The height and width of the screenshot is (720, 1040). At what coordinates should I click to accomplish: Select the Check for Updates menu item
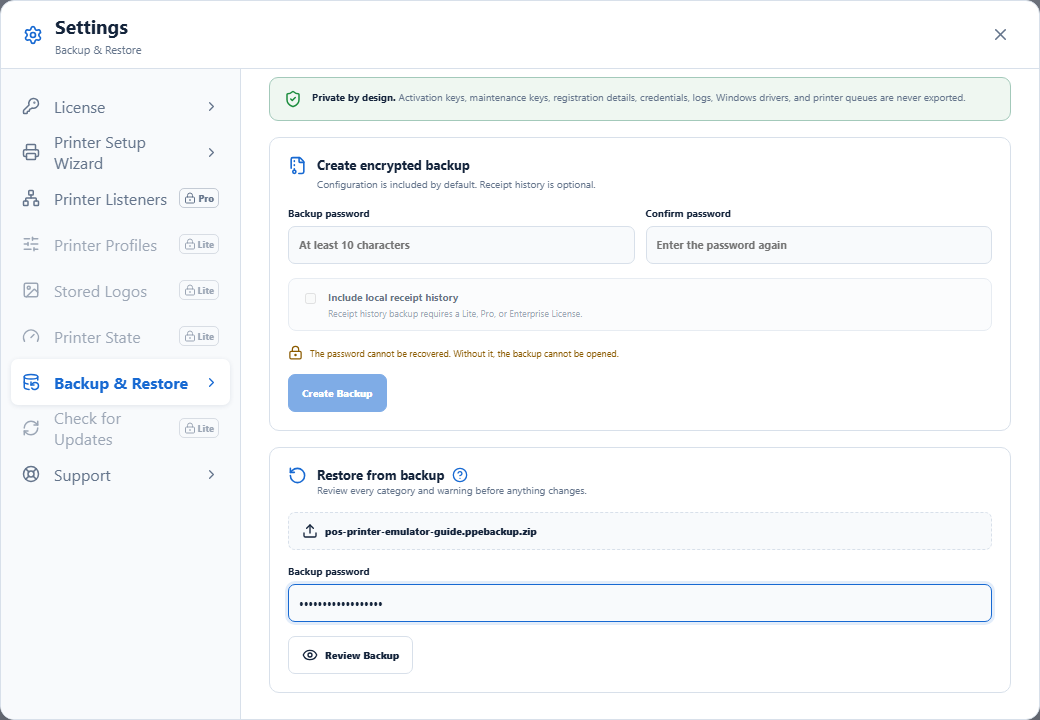click(121, 428)
